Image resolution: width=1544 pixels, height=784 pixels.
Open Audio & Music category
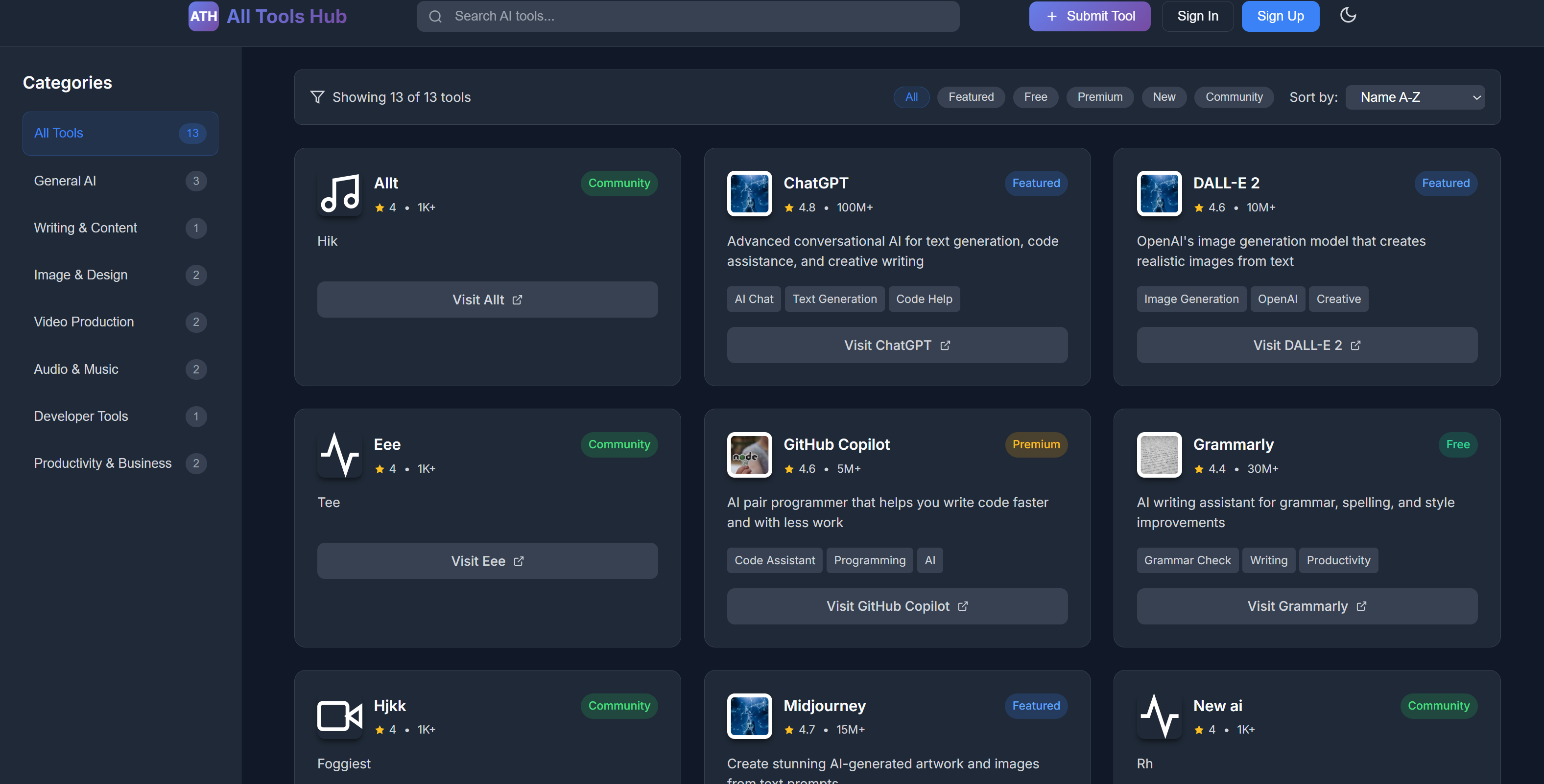point(120,369)
